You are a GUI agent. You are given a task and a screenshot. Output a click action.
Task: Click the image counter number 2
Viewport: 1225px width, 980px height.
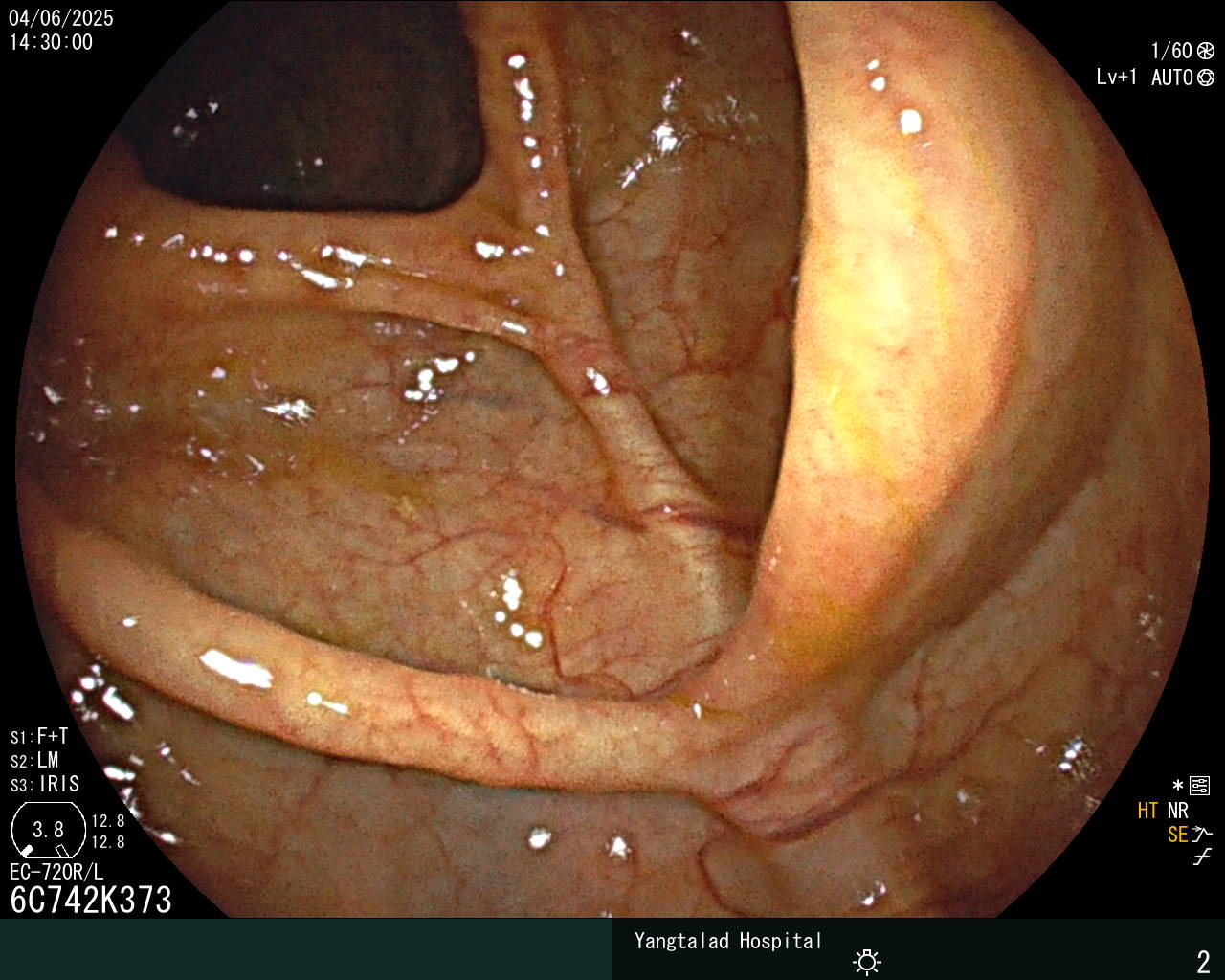tap(1203, 961)
